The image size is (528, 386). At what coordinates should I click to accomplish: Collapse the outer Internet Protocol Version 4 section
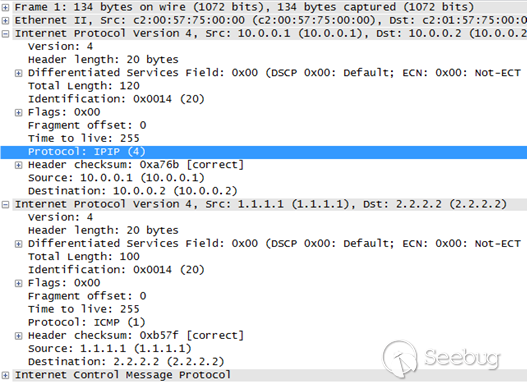(x=5, y=34)
